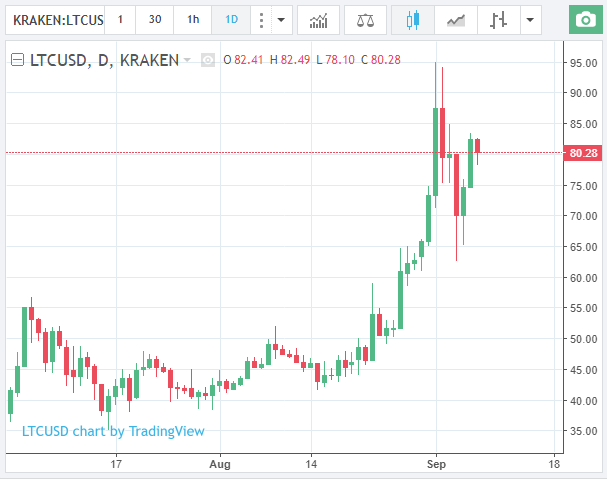This screenshot has height=479, width=607.
Task: Click the Sep date axis label
Action: [436, 464]
